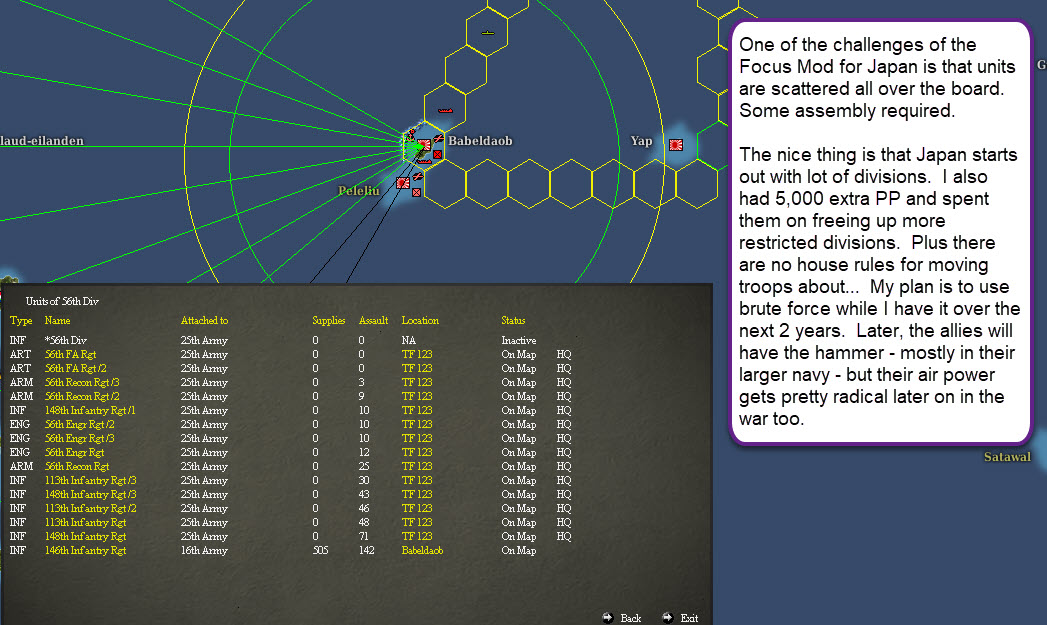The height and width of the screenshot is (625, 1047).
Task: Open TF 123 in the 56th FA Rgt row
Action: pyautogui.click(x=417, y=355)
